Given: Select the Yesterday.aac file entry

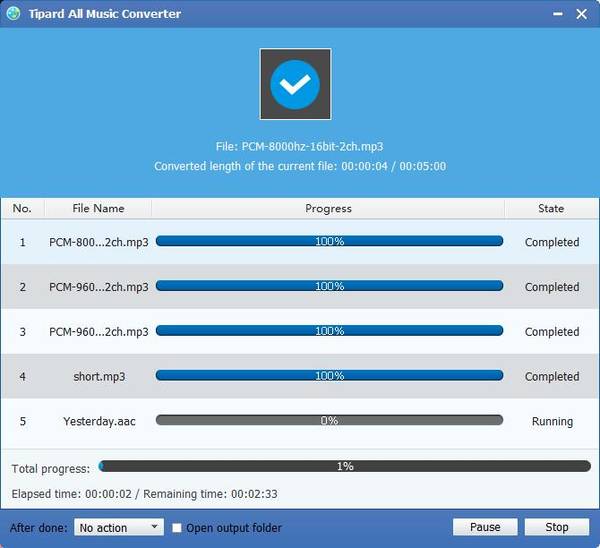Looking at the screenshot, I should pos(99,421).
